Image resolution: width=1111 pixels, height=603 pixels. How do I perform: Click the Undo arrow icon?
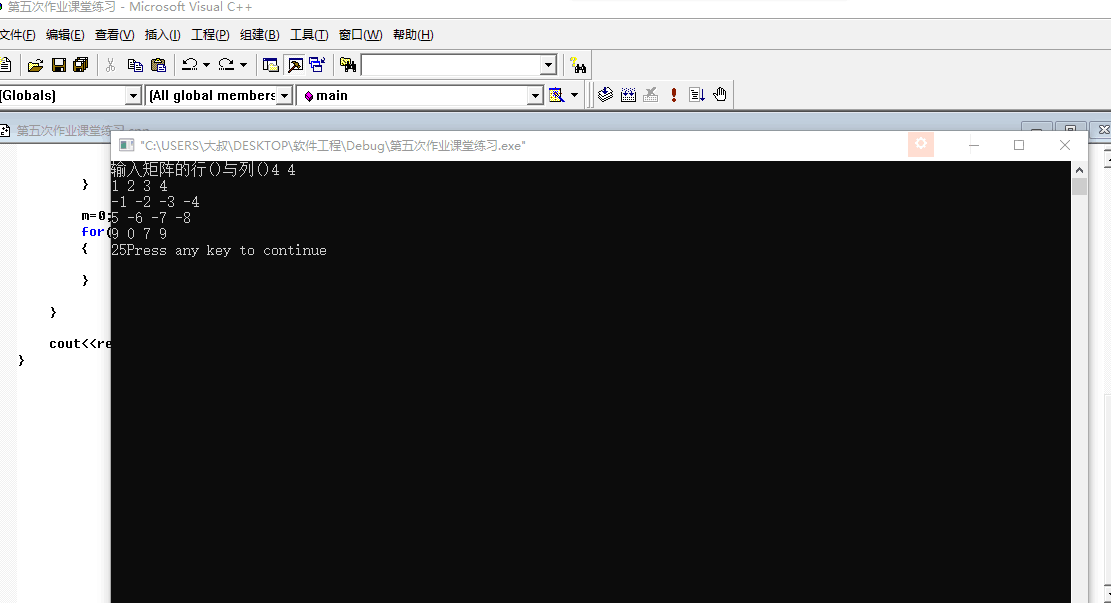[190, 65]
